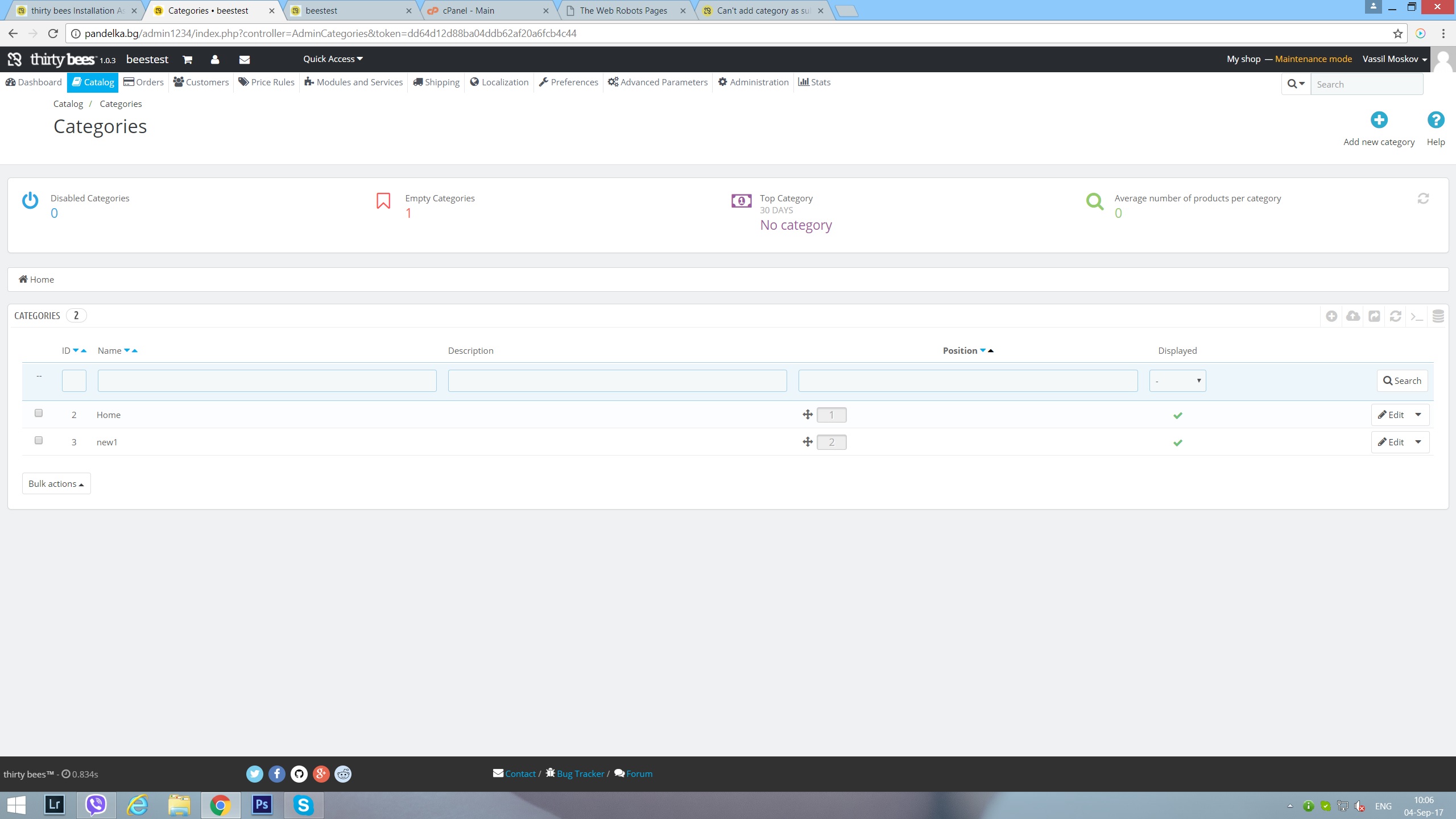Screen dimensions: 1456x819
Task: Click the show SQL query terminal icon
Action: (1417, 316)
